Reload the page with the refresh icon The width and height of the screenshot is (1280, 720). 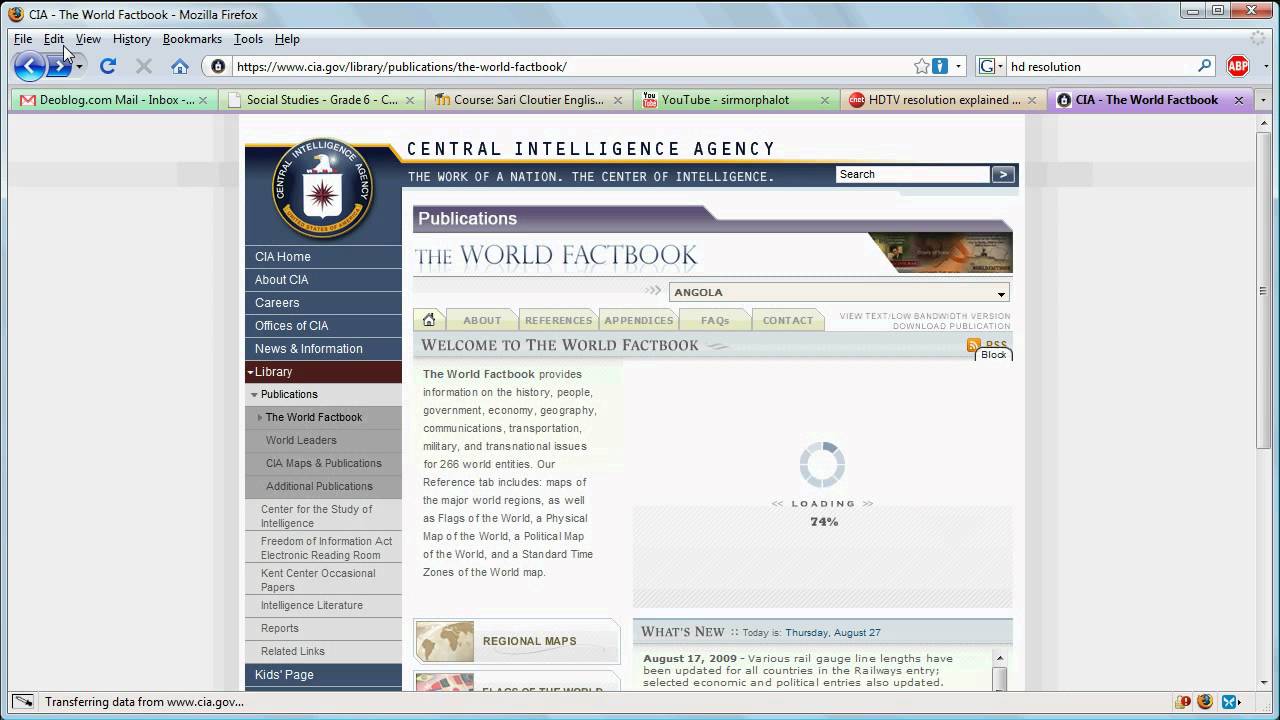[108, 66]
